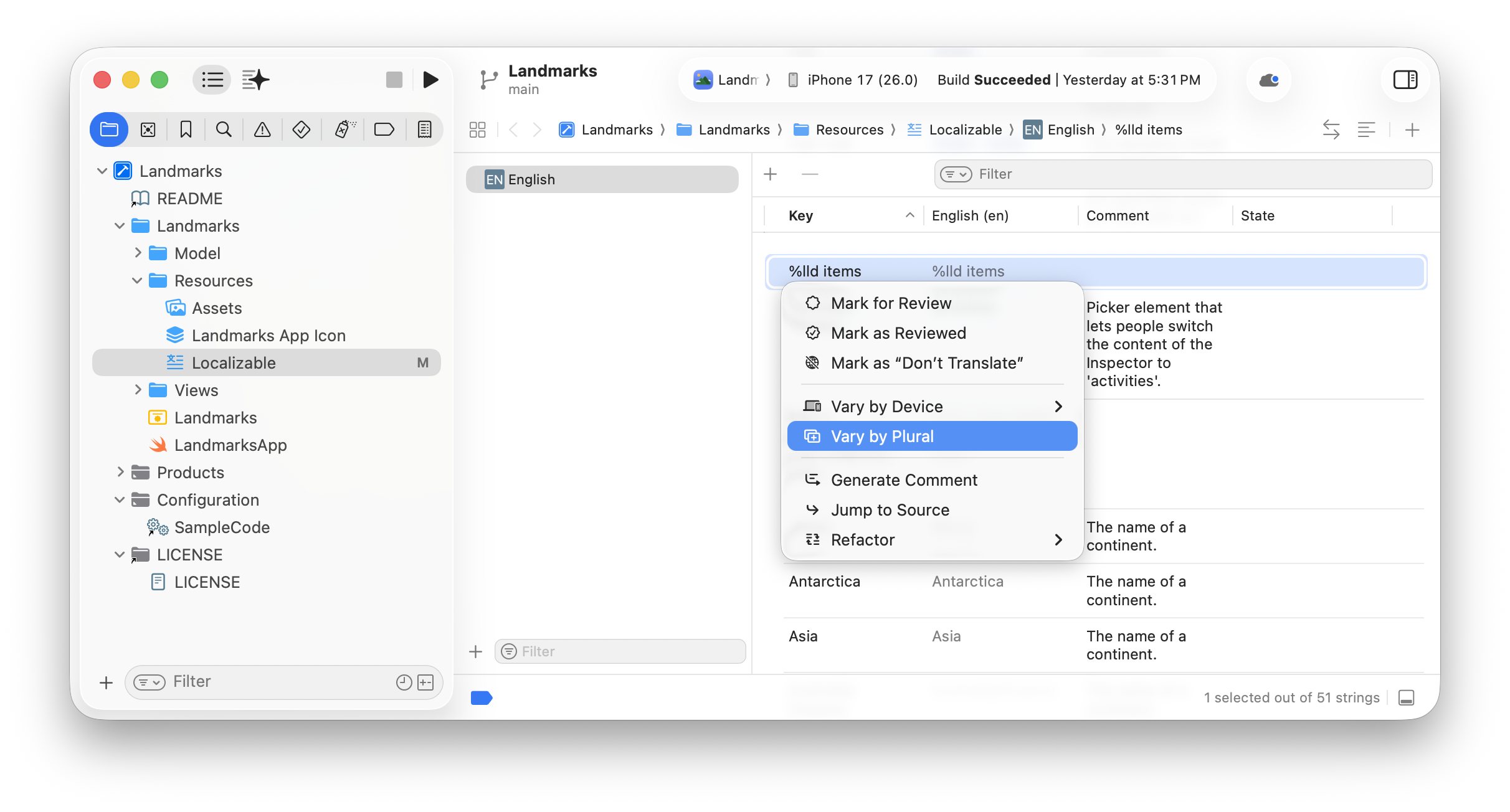Image resolution: width=1510 pixels, height=812 pixels.
Task: Open the Bookmark navigator
Action: [186, 130]
